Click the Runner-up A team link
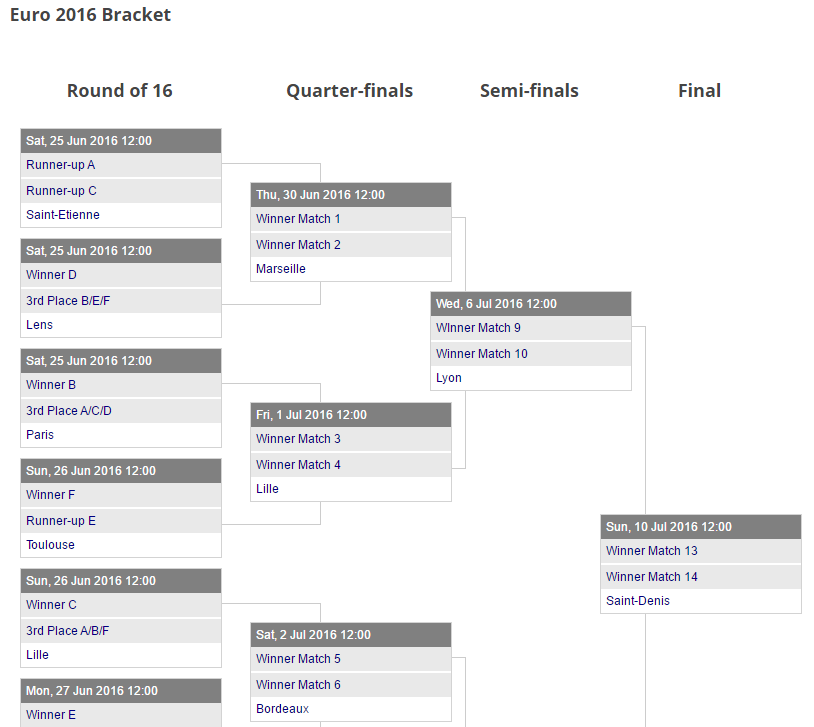This screenshot has height=727, width=814. [x=61, y=165]
